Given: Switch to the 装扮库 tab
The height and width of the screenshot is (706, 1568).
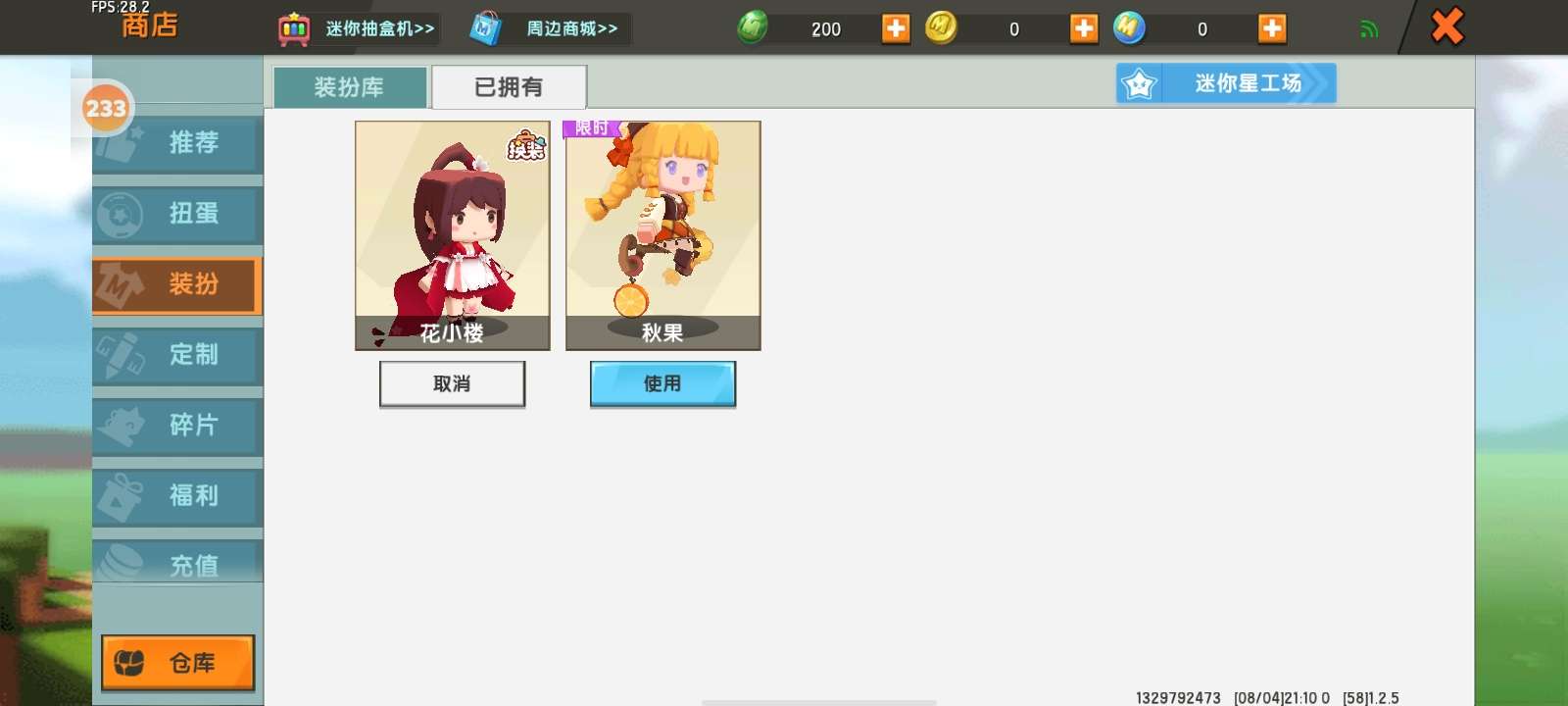Looking at the screenshot, I should pos(350,87).
